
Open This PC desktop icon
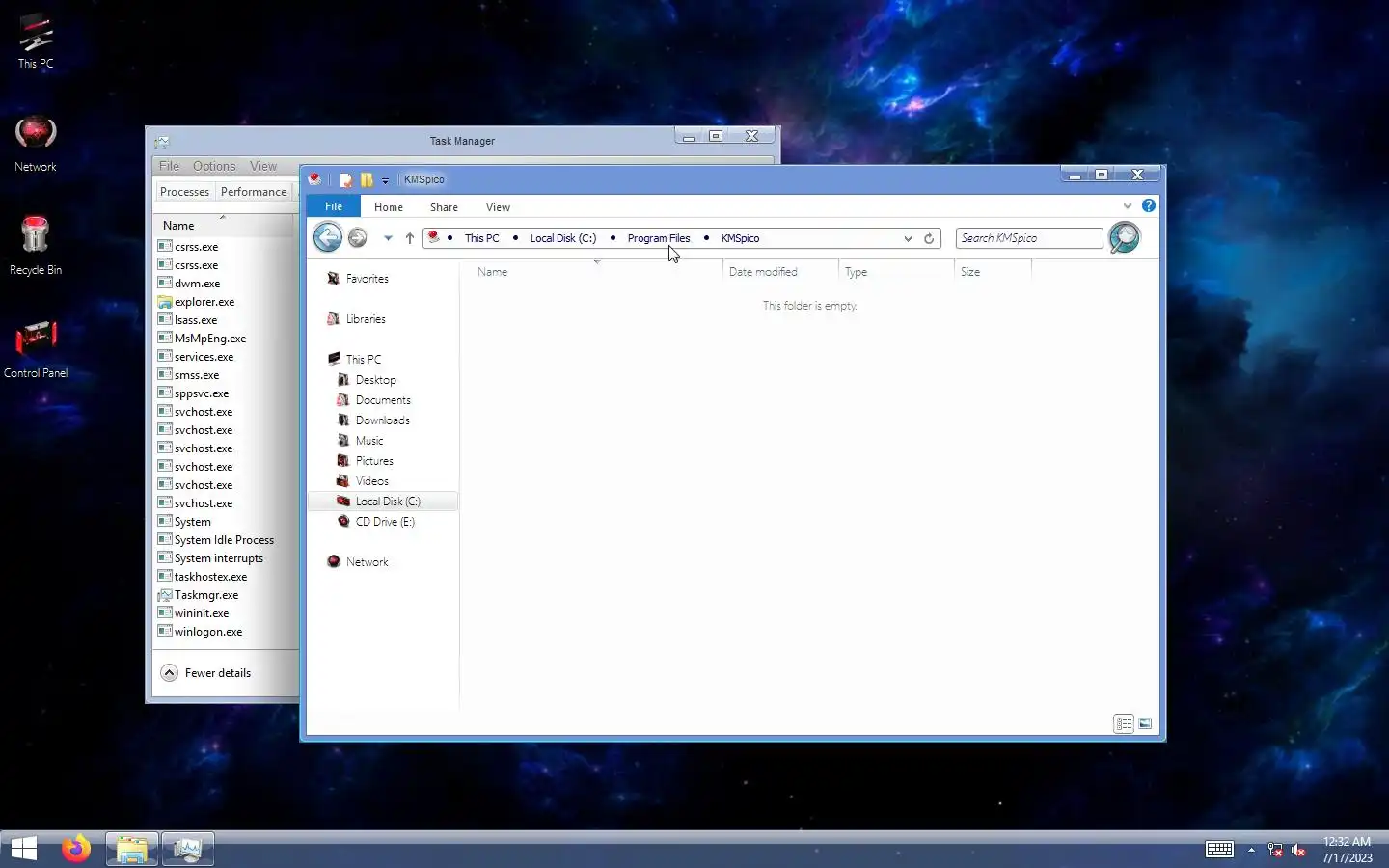click(36, 41)
